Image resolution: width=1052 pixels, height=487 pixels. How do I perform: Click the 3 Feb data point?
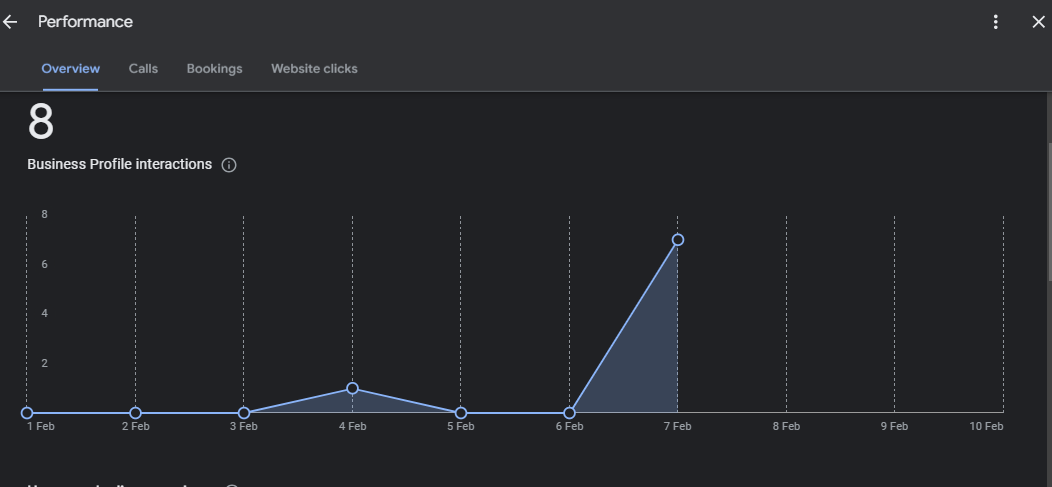click(244, 413)
